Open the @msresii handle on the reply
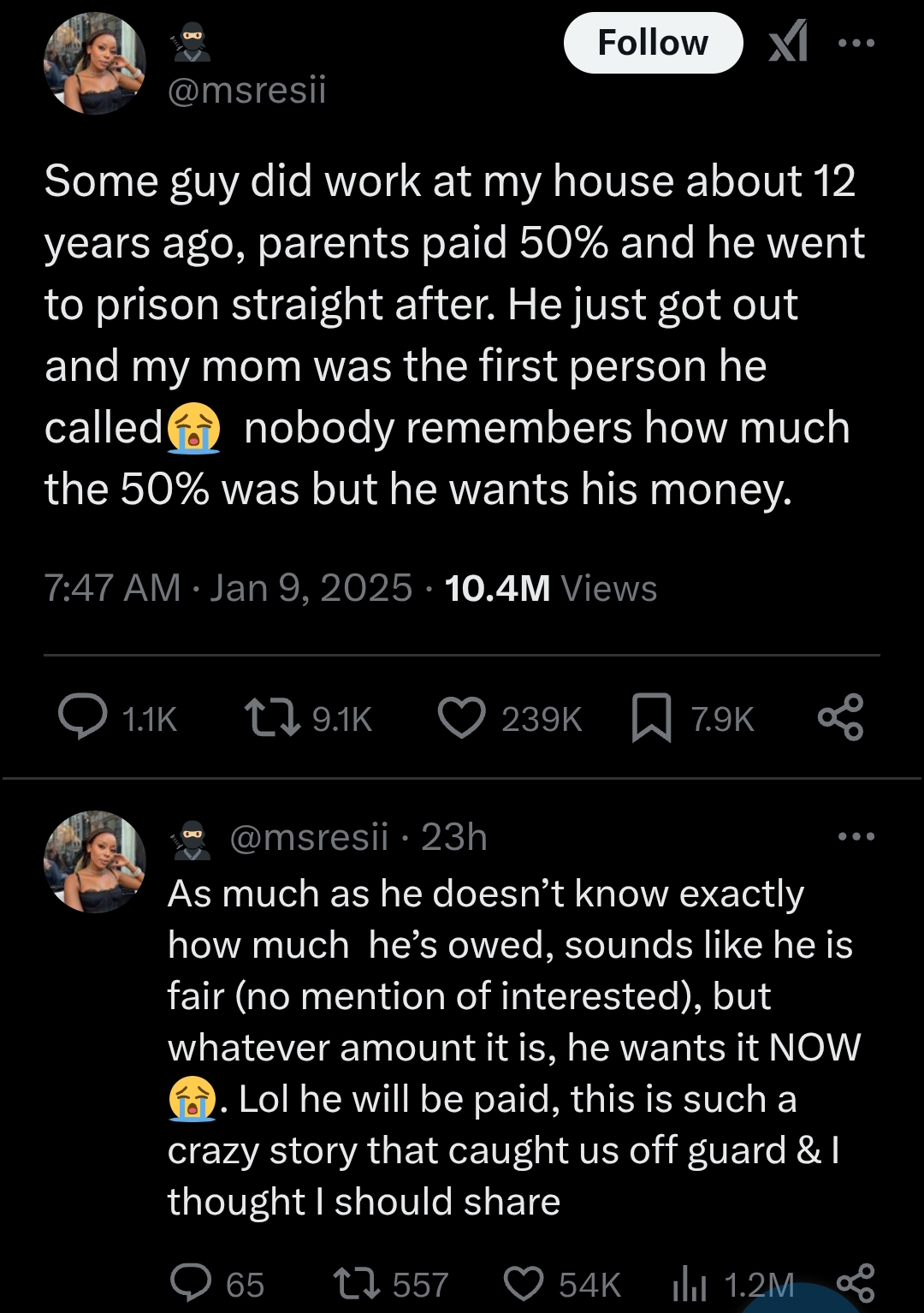This screenshot has height=1313, width=924. tap(309, 837)
